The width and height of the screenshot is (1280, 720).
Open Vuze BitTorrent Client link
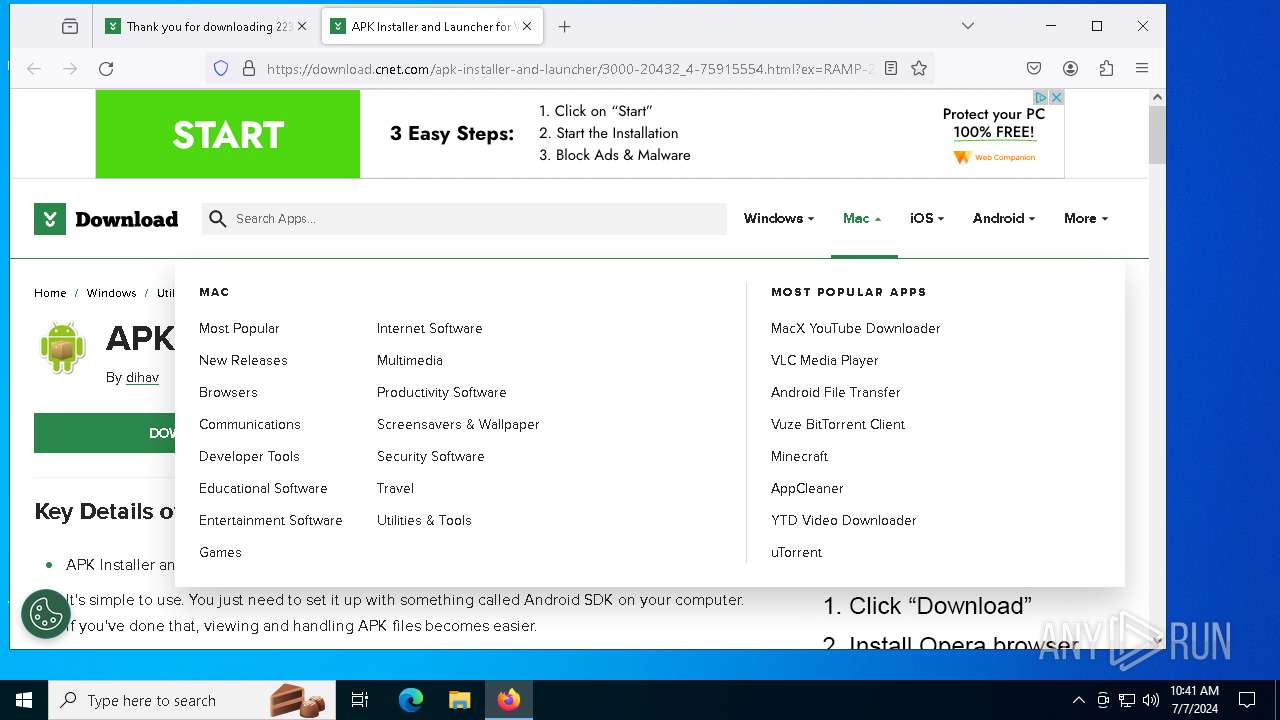pos(838,424)
